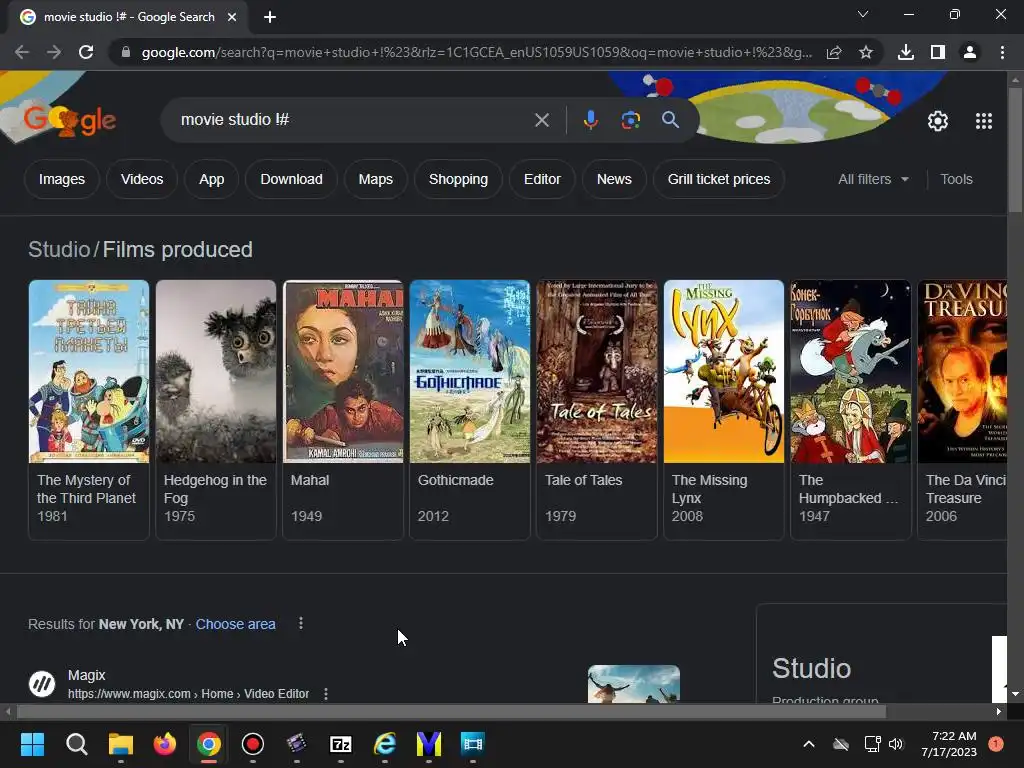The width and height of the screenshot is (1024, 768).
Task: Open the Chrome profile menu
Action: pos(970,52)
